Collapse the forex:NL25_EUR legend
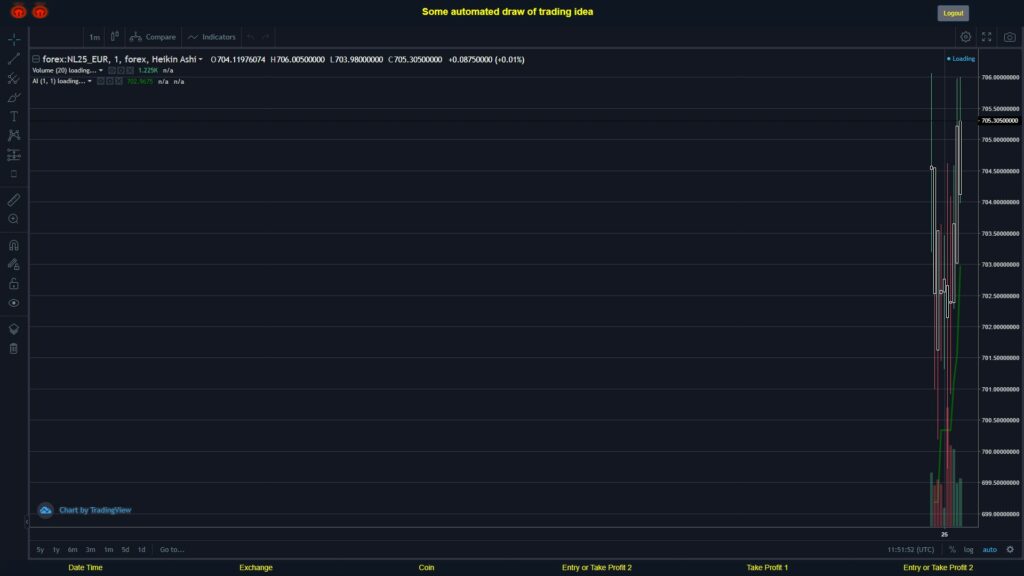The width and height of the screenshot is (1024, 576). 36,59
